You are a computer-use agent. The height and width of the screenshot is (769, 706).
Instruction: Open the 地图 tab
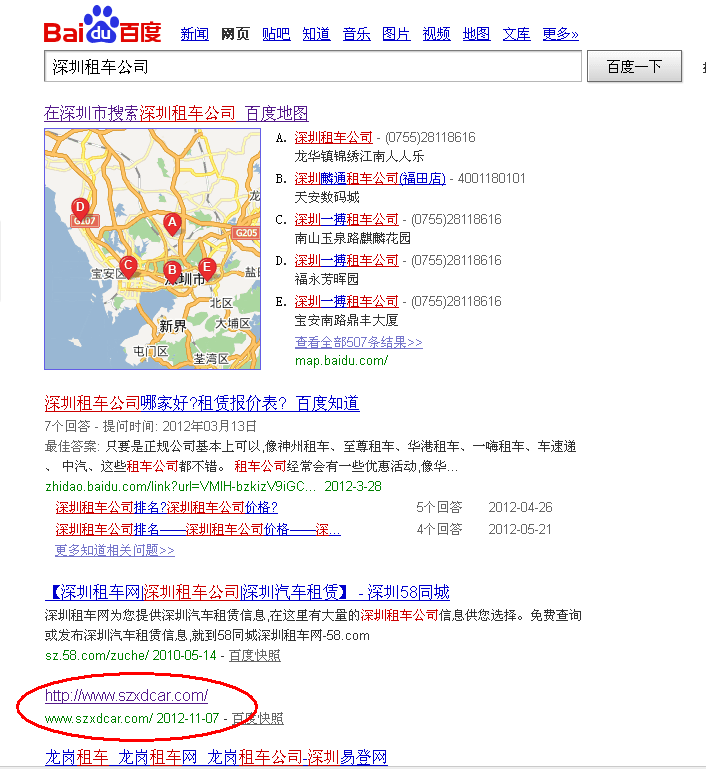point(477,34)
